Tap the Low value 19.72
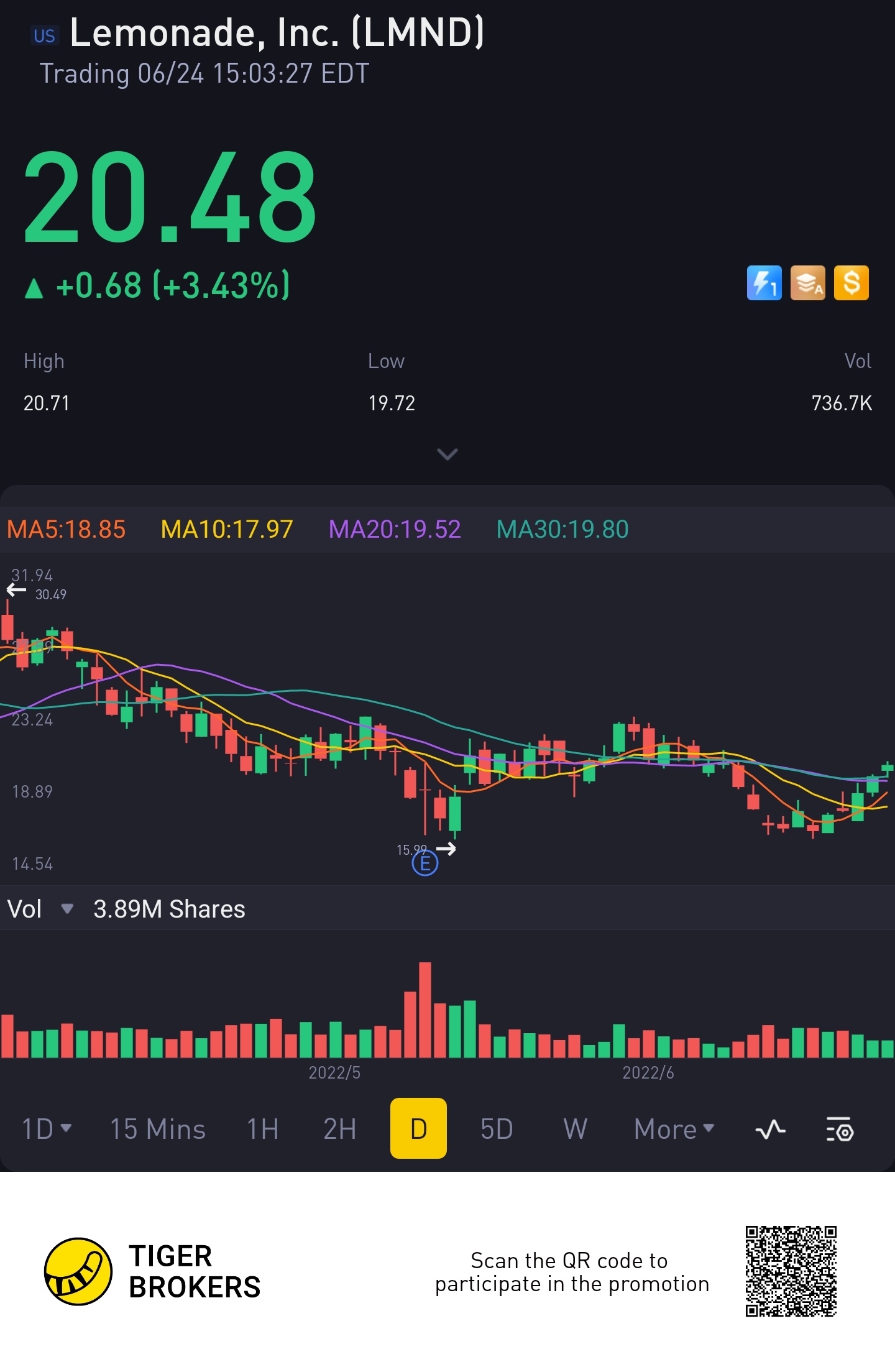The width and height of the screenshot is (895, 1372). pos(392,403)
